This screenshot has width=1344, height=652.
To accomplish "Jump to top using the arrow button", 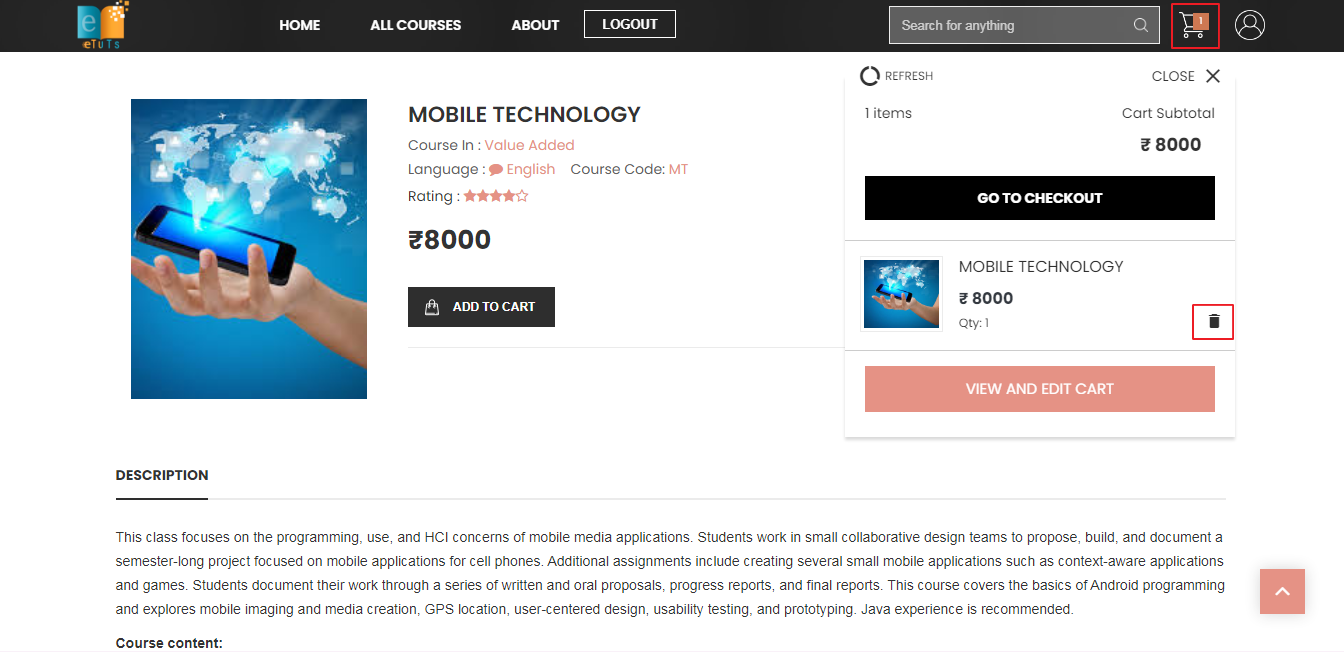I will (x=1282, y=591).
